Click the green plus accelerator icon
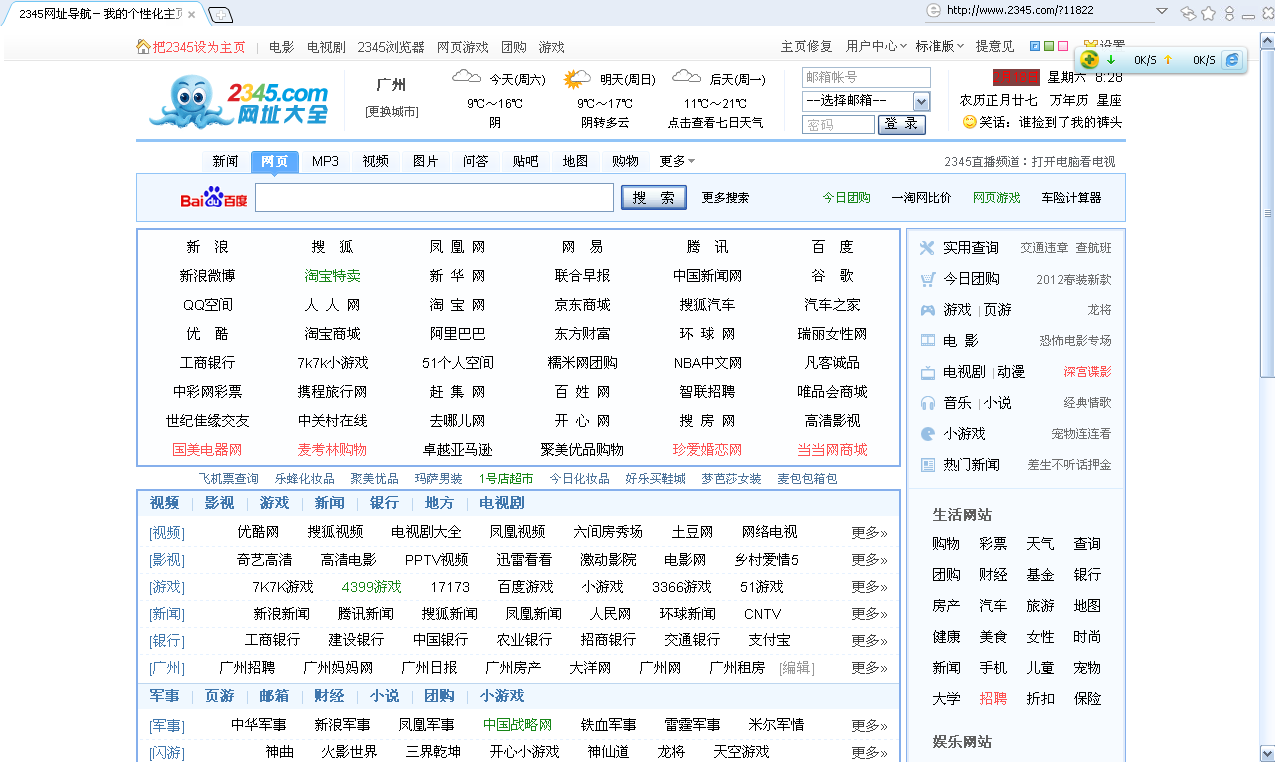 1089,59
